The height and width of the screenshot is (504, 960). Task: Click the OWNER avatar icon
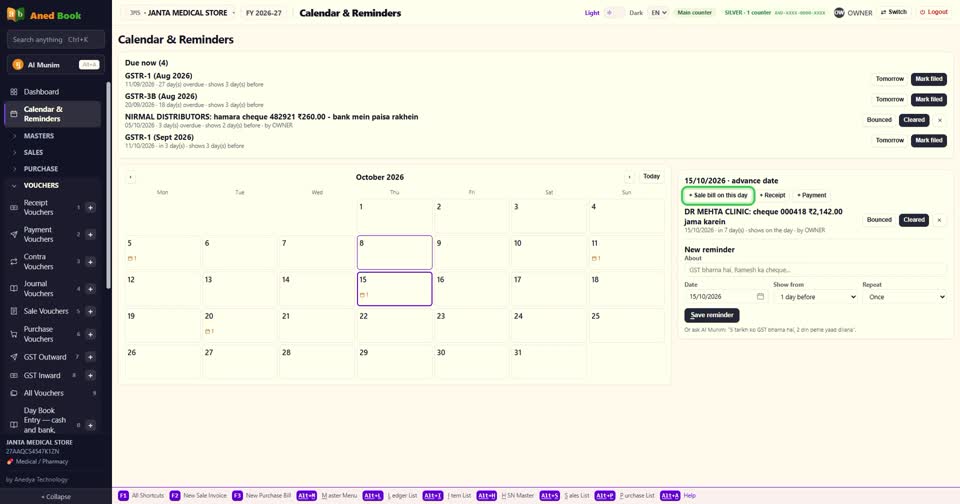pyautogui.click(x=839, y=12)
